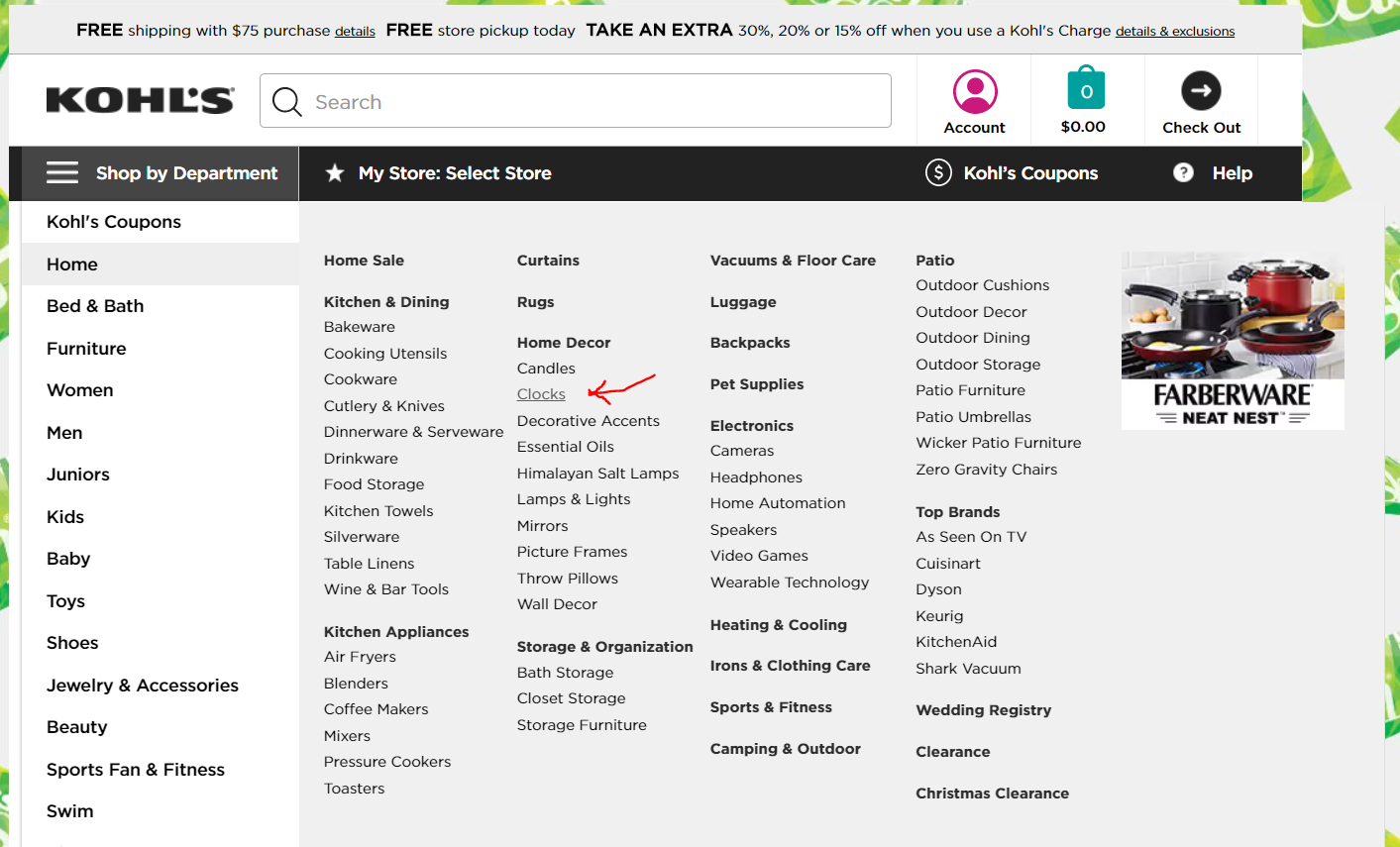Select the Furniture department
This screenshot has width=1400, height=847.
[x=86, y=349]
